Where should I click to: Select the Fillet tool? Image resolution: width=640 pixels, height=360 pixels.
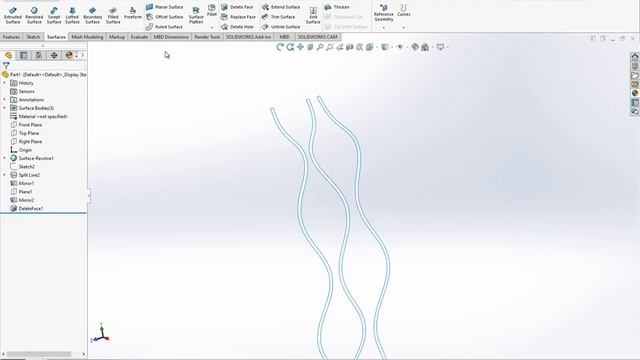click(x=211, y=10)
